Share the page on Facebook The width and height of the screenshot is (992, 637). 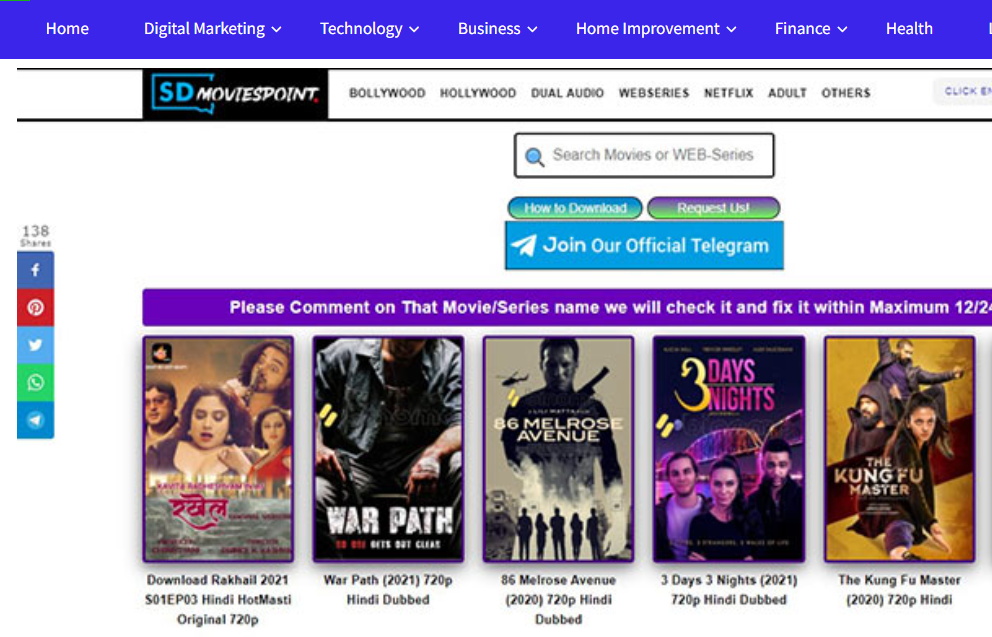(35, 270)
